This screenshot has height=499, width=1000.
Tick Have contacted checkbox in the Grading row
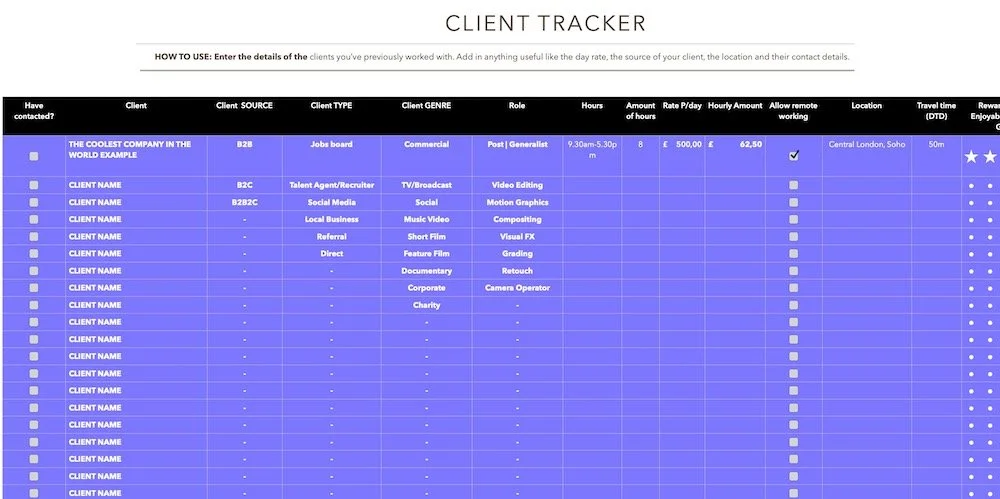(34, 253)
